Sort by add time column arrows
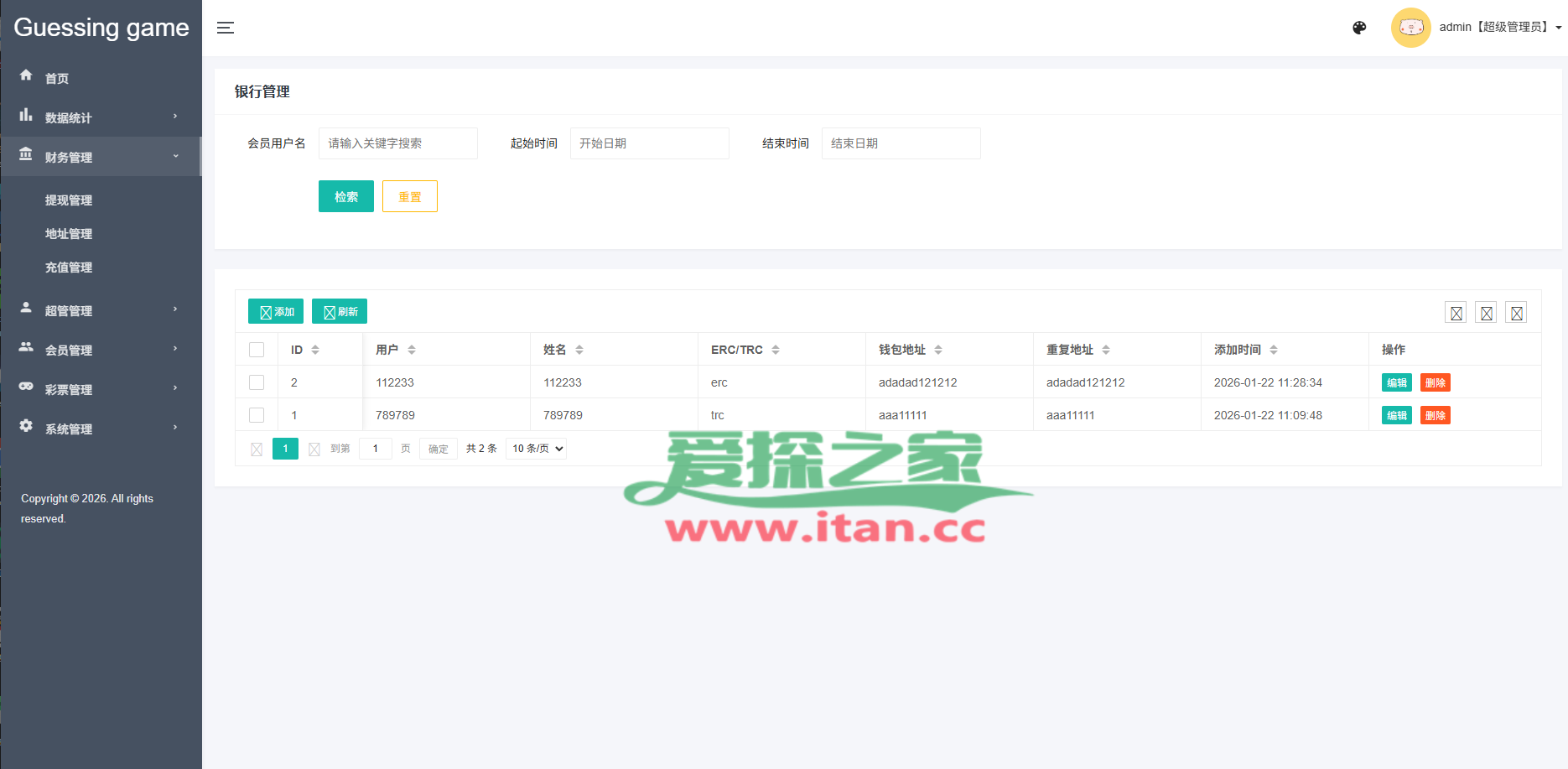 pos(1274,350)
